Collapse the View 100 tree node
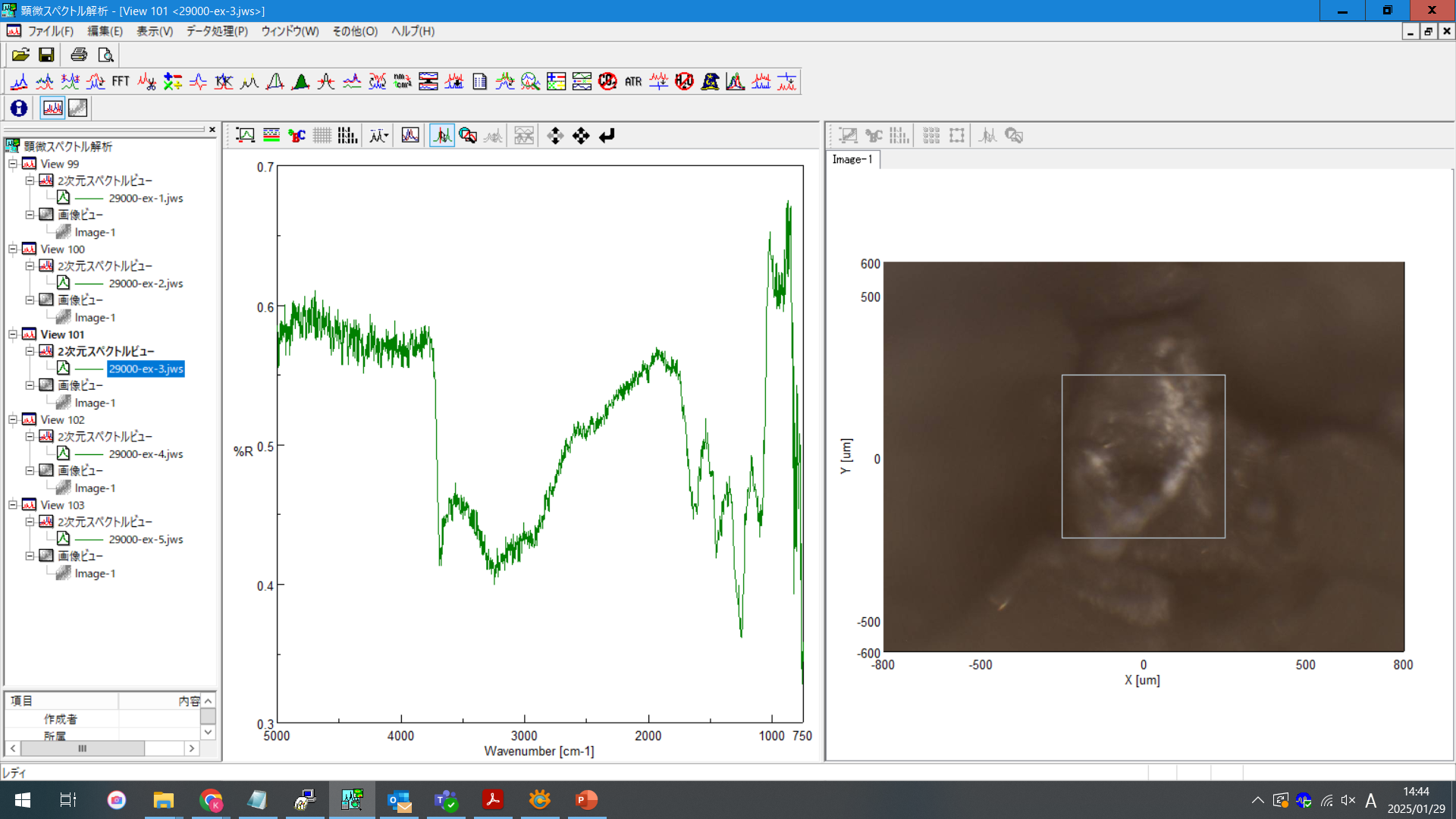This screenshot has width=1456, height=819. pos(12,249)
